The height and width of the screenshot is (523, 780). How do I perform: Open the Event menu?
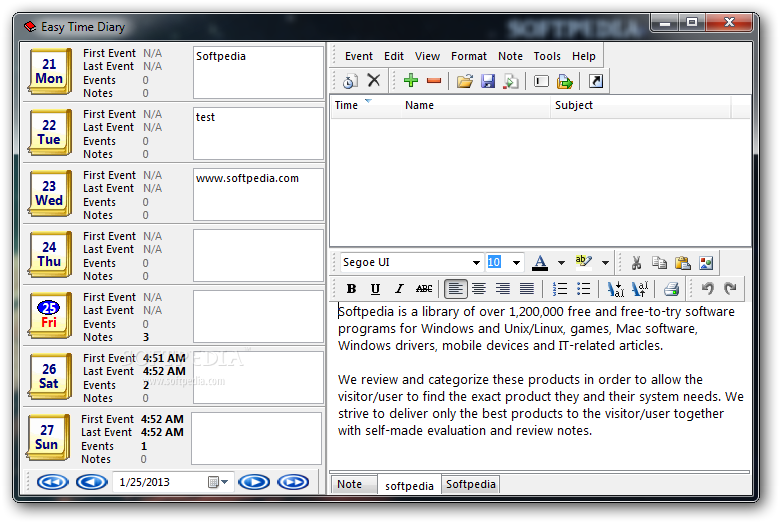tap(359, 56)
